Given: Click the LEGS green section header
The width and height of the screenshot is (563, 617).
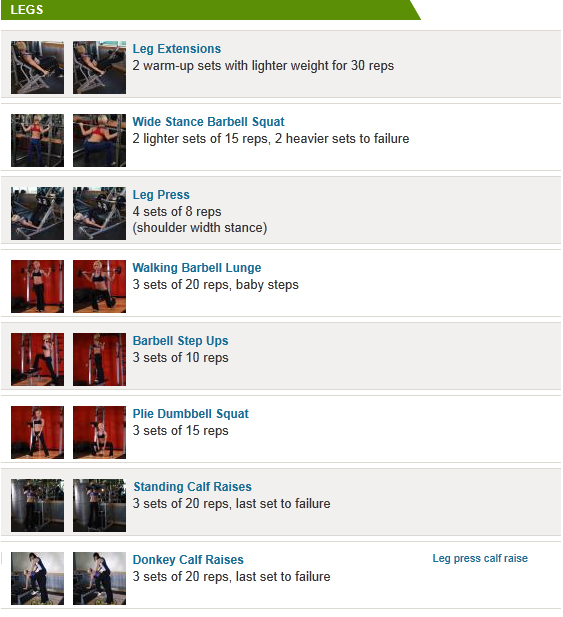Looking at the screenshot, I should 210,10.
